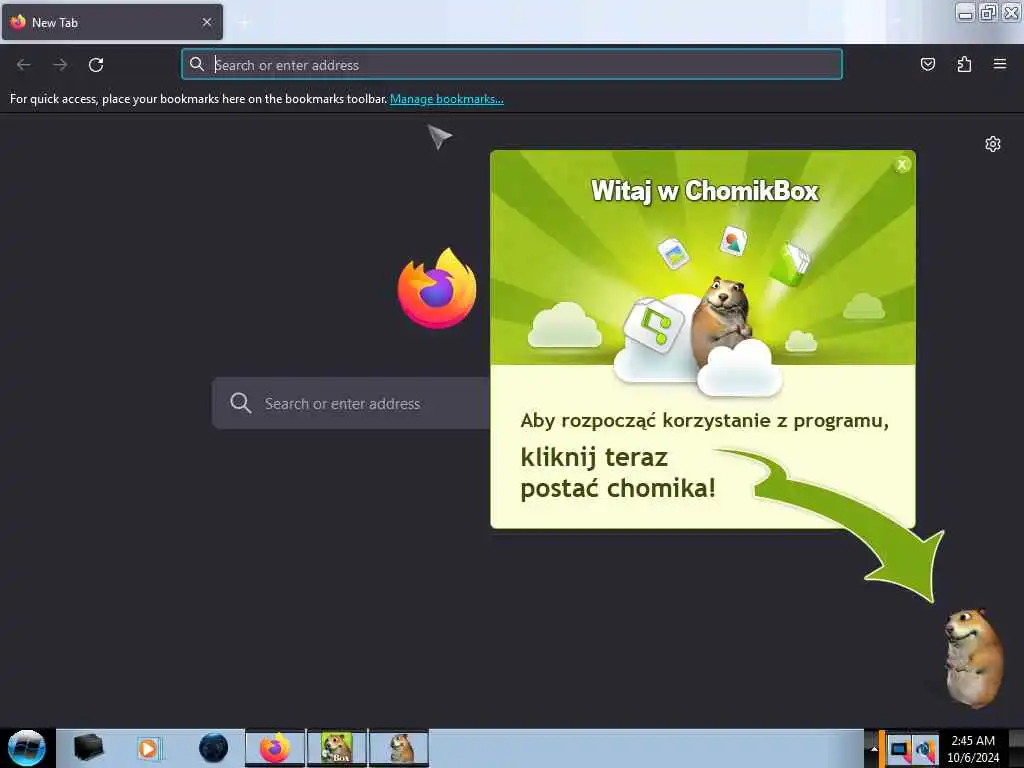Reload the current page
Screen dimensions: 1024x768
[x=96, y=65]
